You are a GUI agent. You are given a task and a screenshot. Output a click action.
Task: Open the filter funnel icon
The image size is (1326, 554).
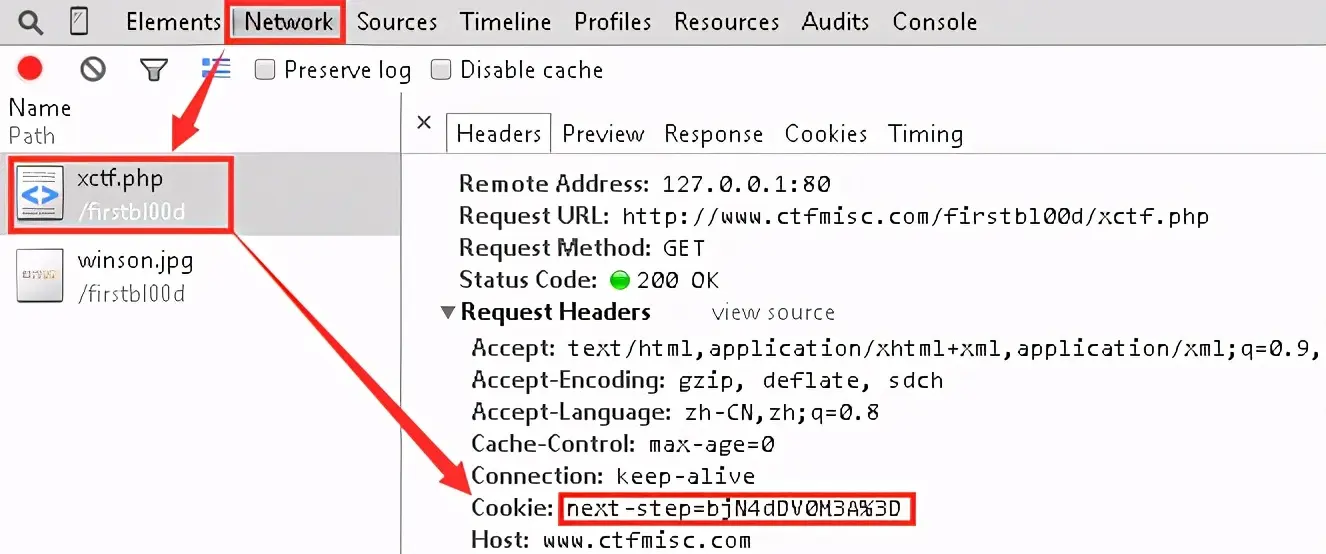pos(153,69)
